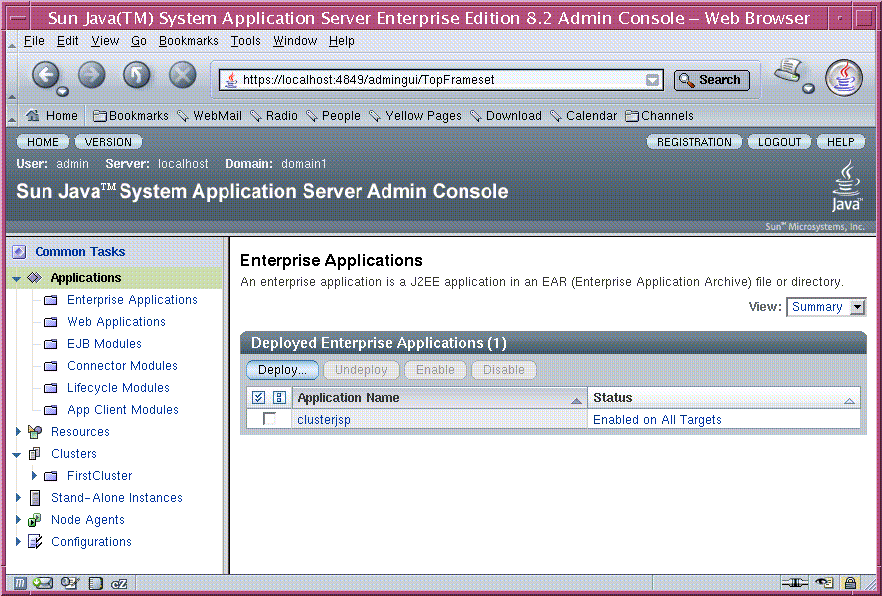The image size is (882, 596).
Task: Stop loading with the Stop icon
Action: click(183, 75)
